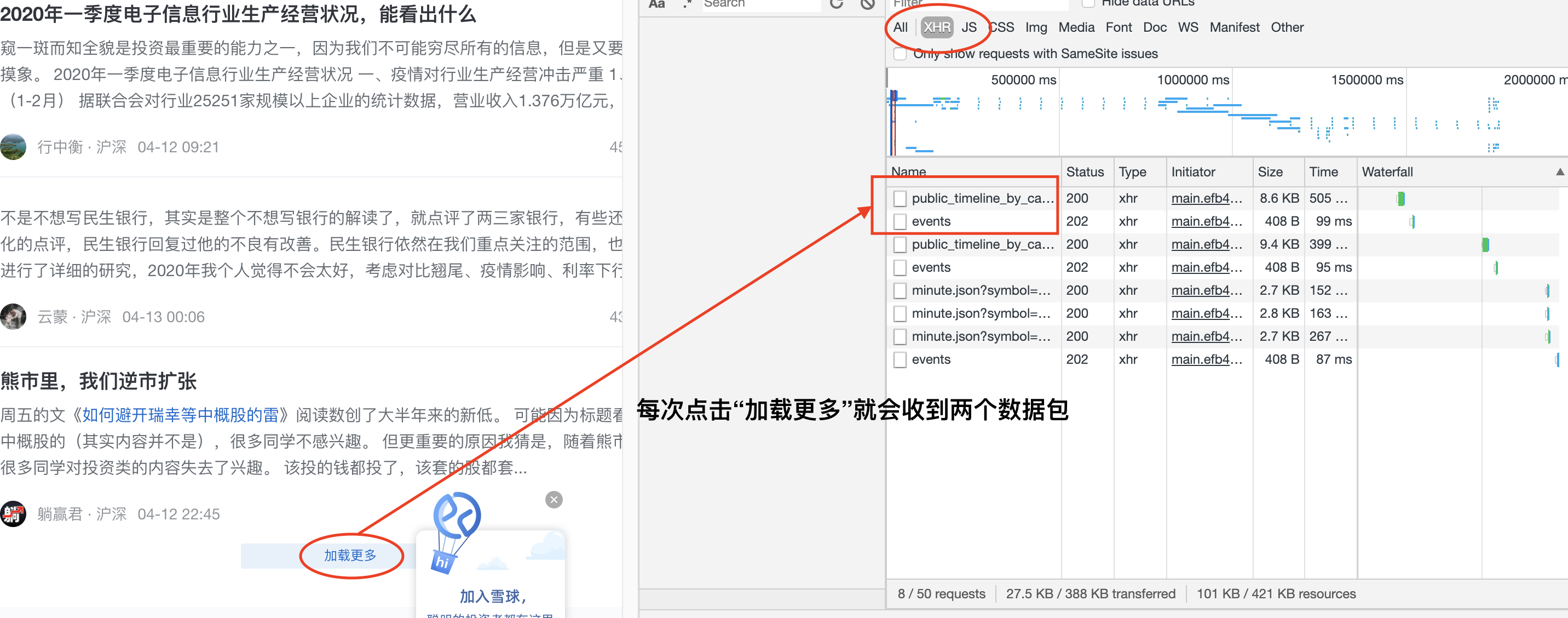Image resolution: width=1568 pixels, height=618 pixels.
Task: Click 躺赢君 author avatar
Action: pos(13,514)
